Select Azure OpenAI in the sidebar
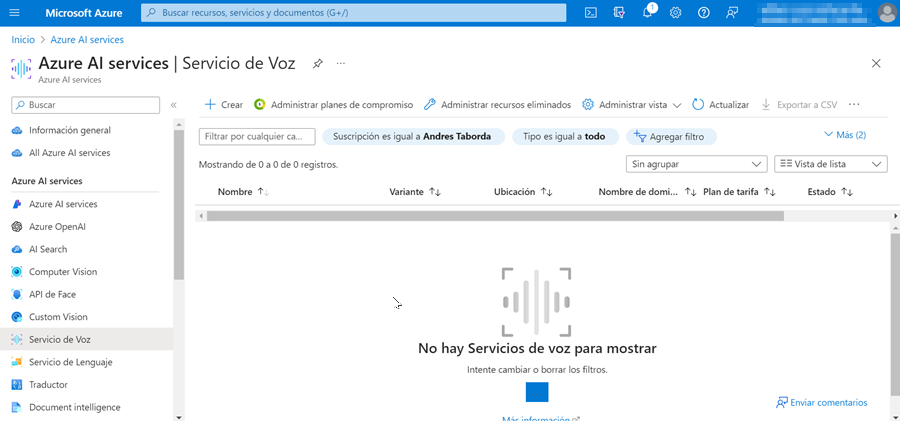The height and width of the screenshot is (421, 900). pos(57,226)
